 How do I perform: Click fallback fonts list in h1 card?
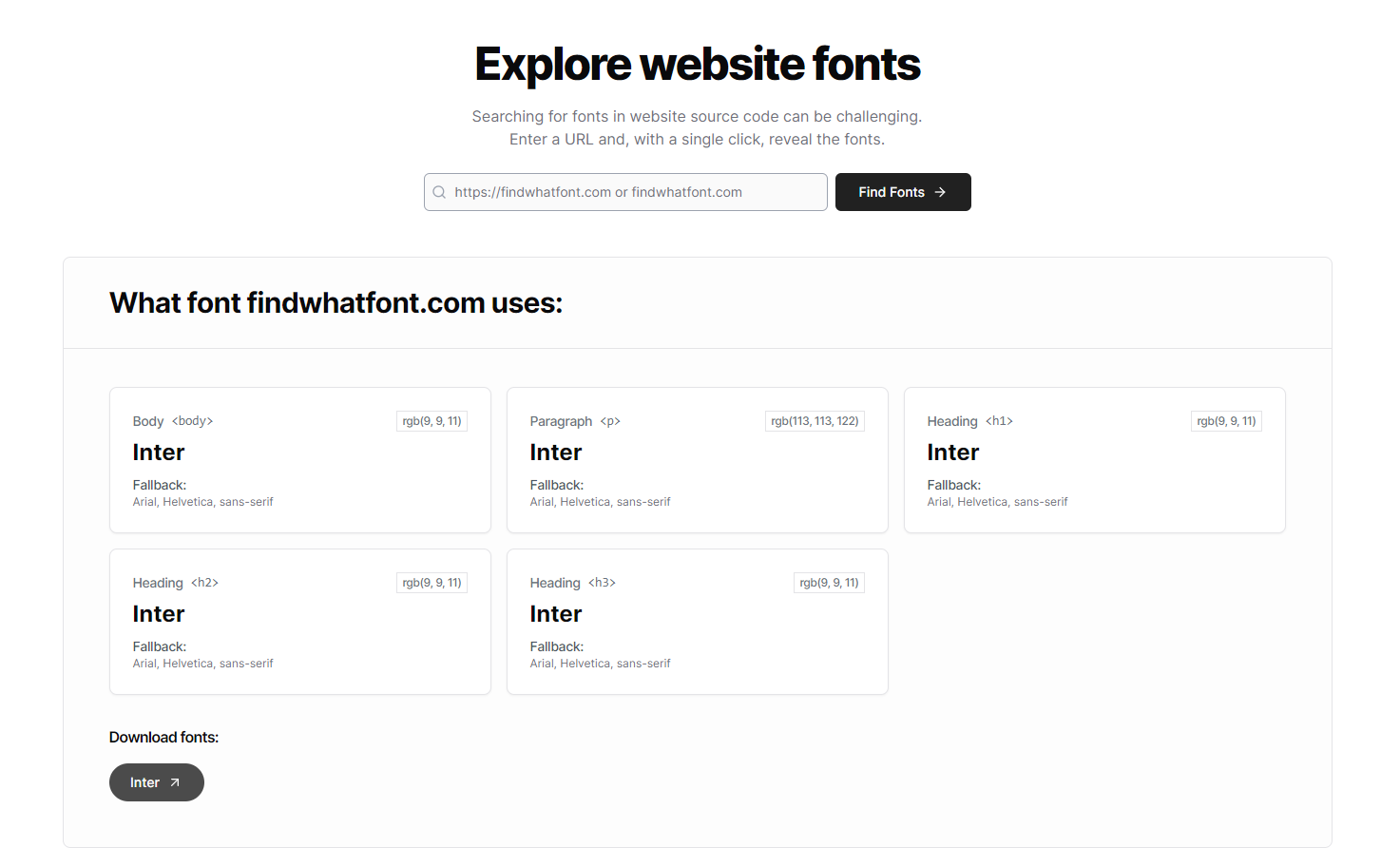pos(998,502)
